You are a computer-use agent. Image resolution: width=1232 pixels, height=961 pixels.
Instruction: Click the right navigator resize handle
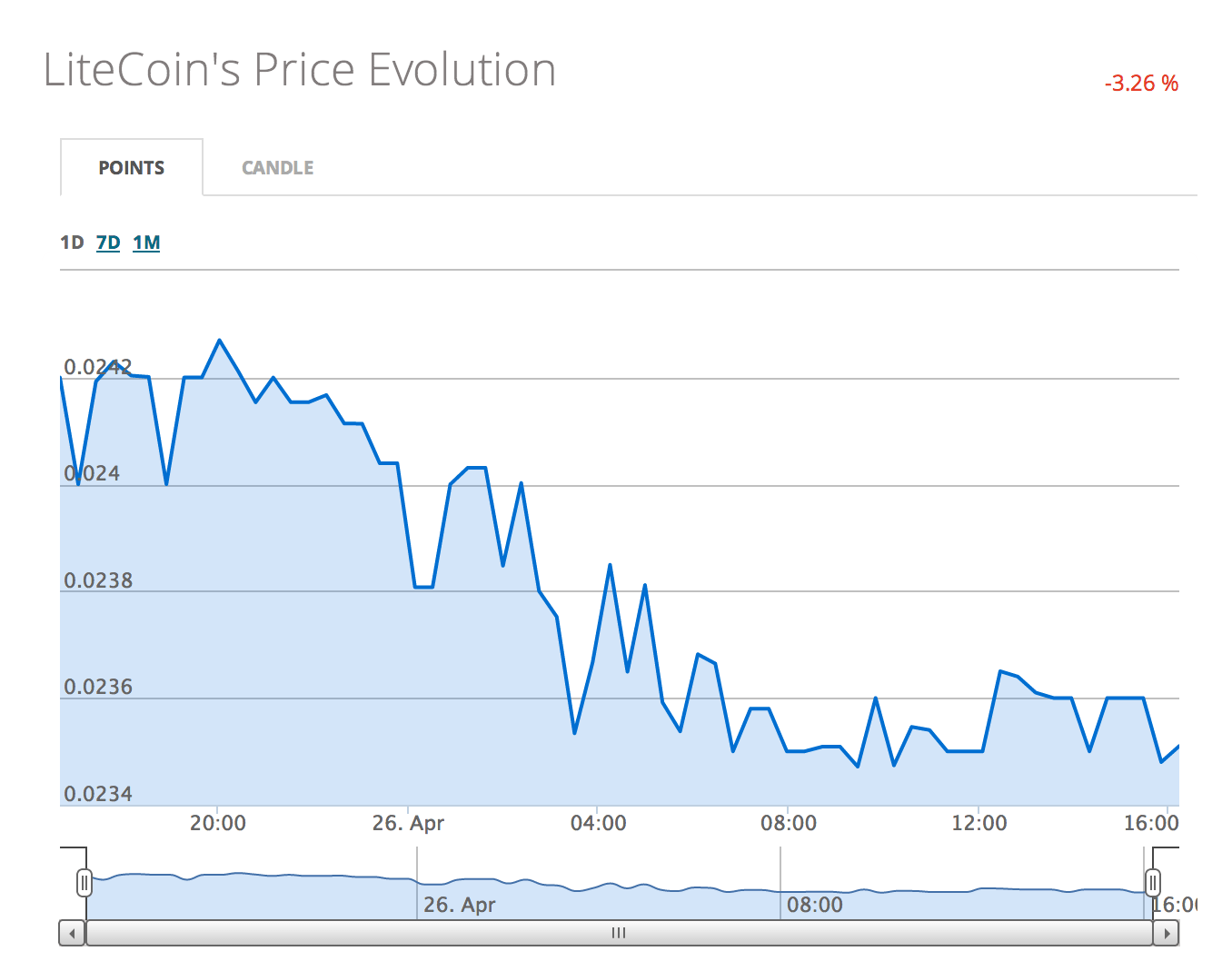(x=1154, y=881)
